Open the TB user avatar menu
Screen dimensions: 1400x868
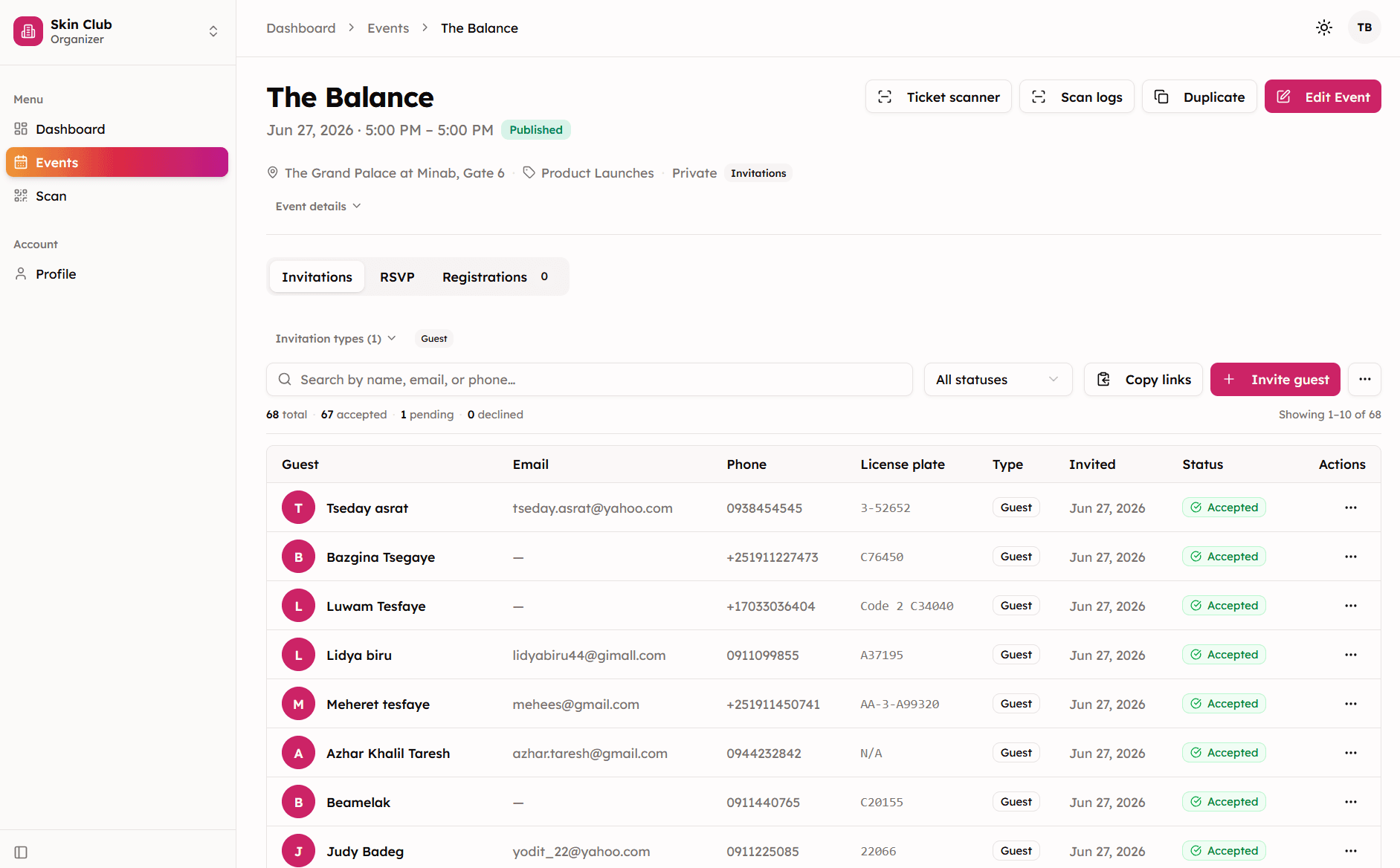(1364, 27)
